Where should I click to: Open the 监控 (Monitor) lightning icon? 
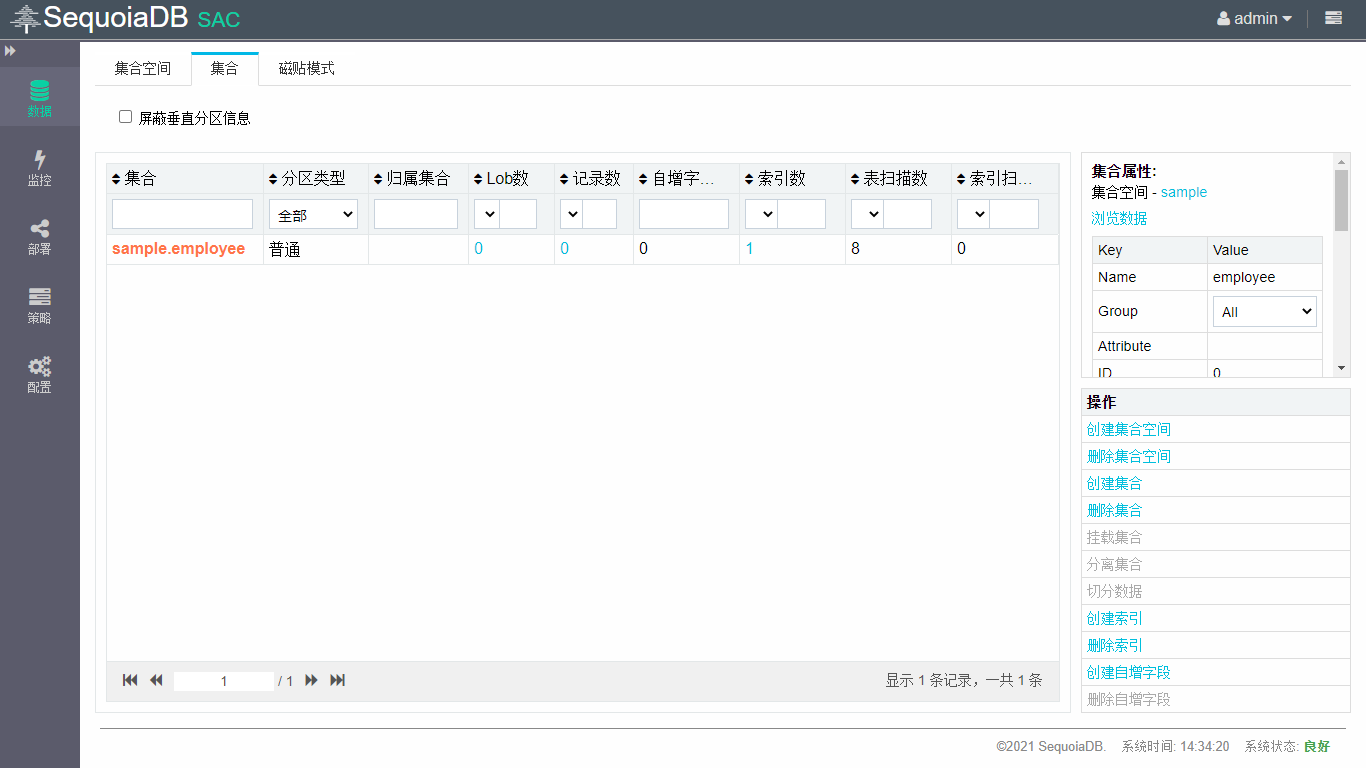(39, 167)
